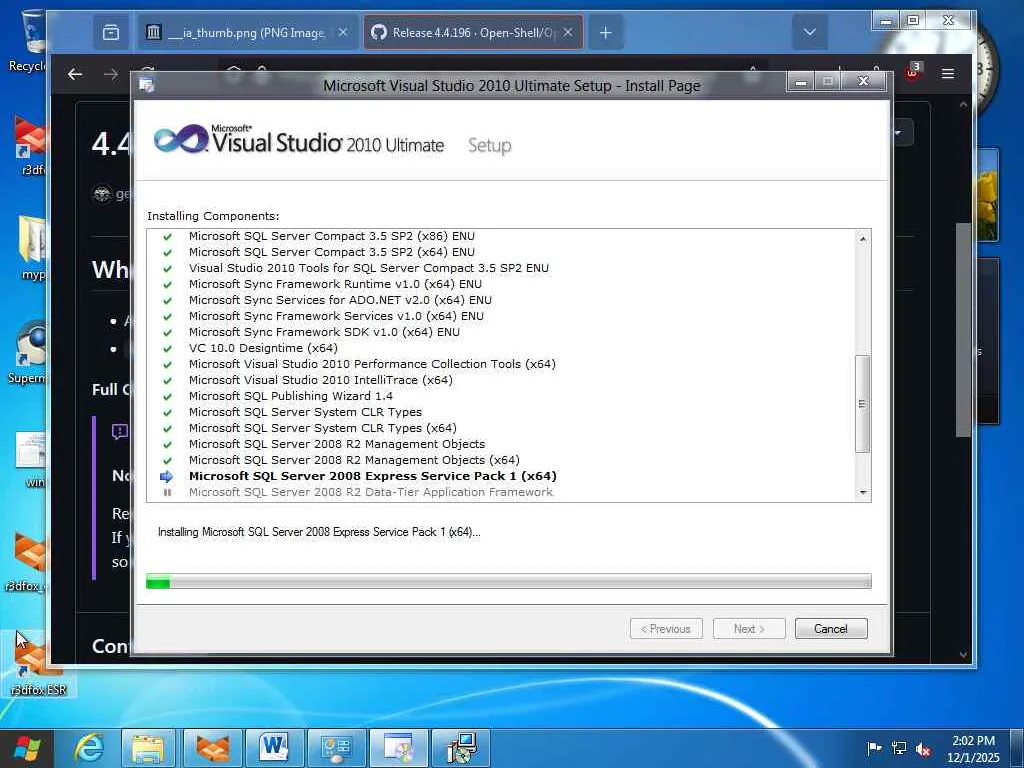Click green checkmark beside VC 10.0 Designtime
The image size is (1024, 768).
(167, 349)
